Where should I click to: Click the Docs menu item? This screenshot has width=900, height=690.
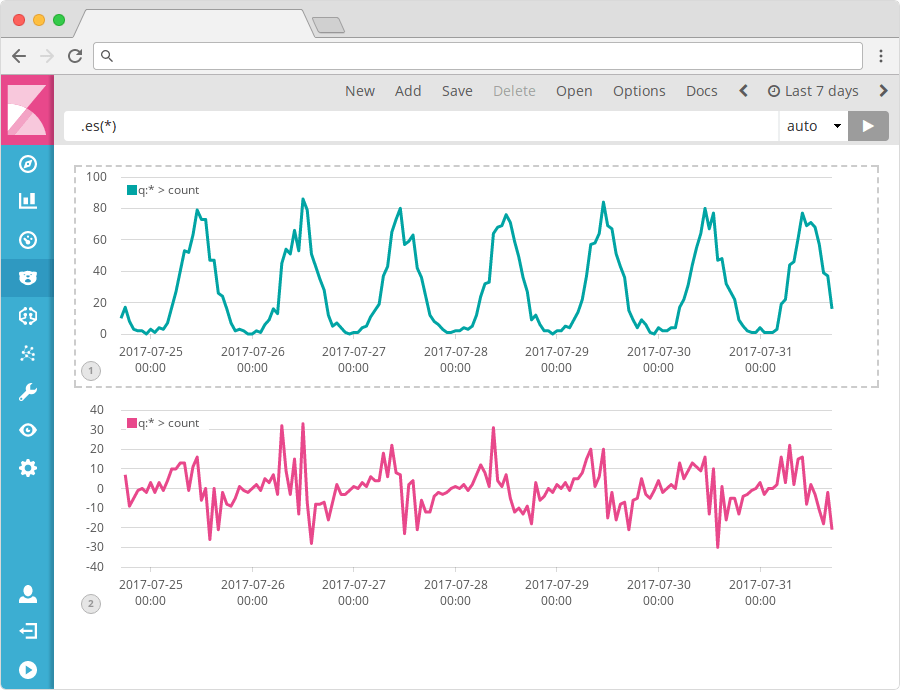click(x=701, y=90)
